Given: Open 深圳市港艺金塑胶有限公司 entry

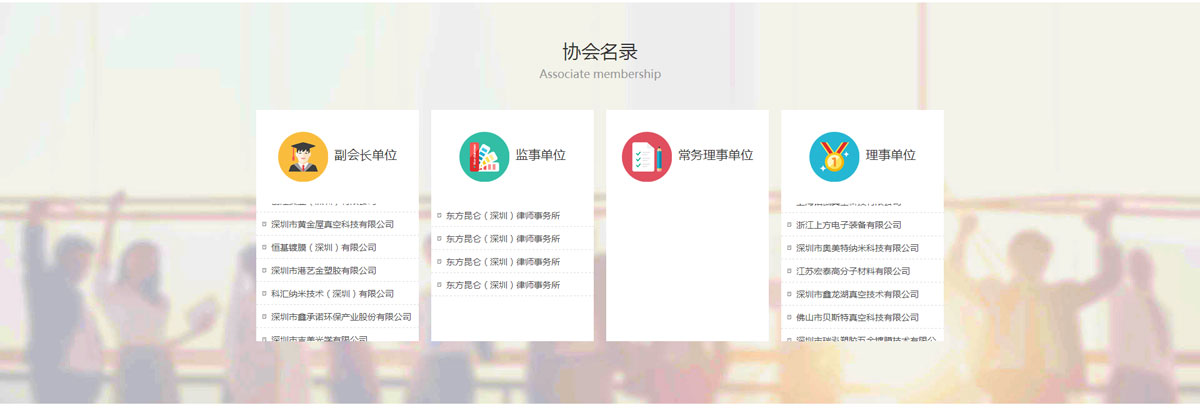Looking at the screenshot, I should click(x=324, y=271).
